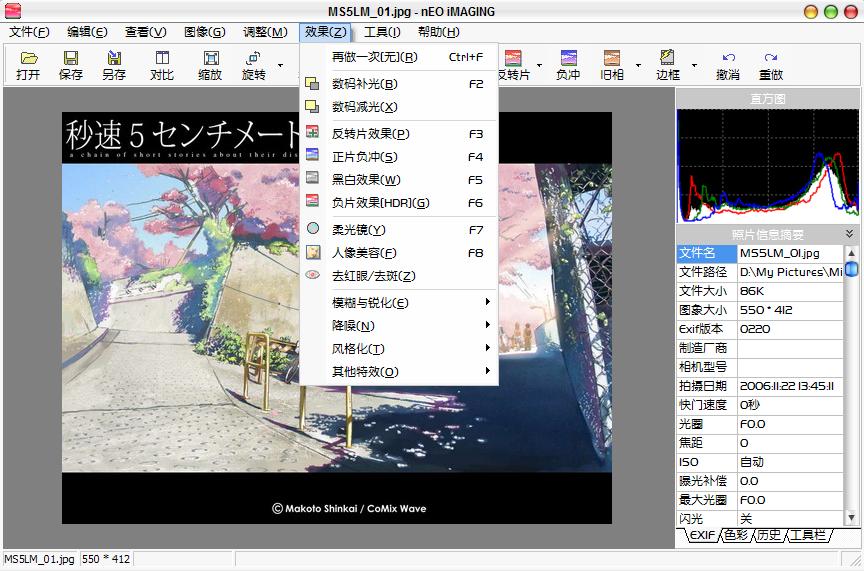Viewport: 864px width, 571px height.
Task: Choose 反转片效果(P) menu entry
Action: 399,134
